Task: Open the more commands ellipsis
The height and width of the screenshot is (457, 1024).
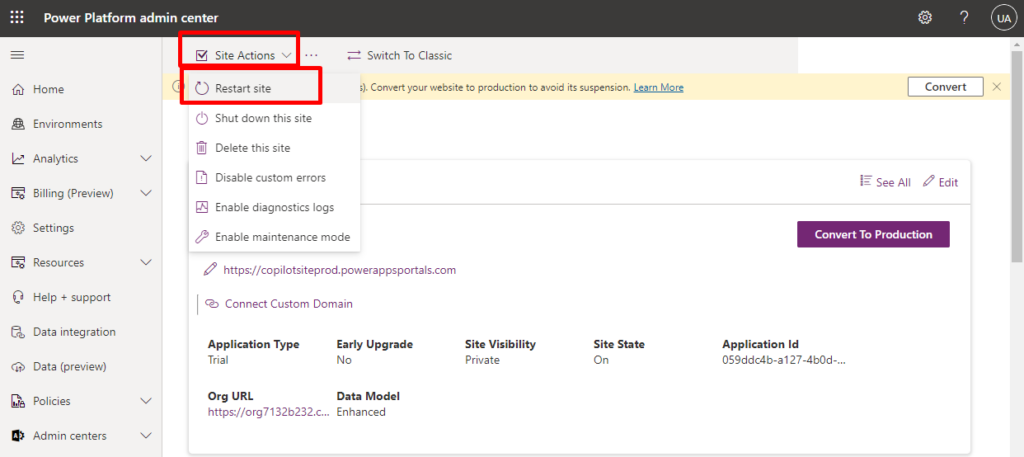Action: coord(312,55)
